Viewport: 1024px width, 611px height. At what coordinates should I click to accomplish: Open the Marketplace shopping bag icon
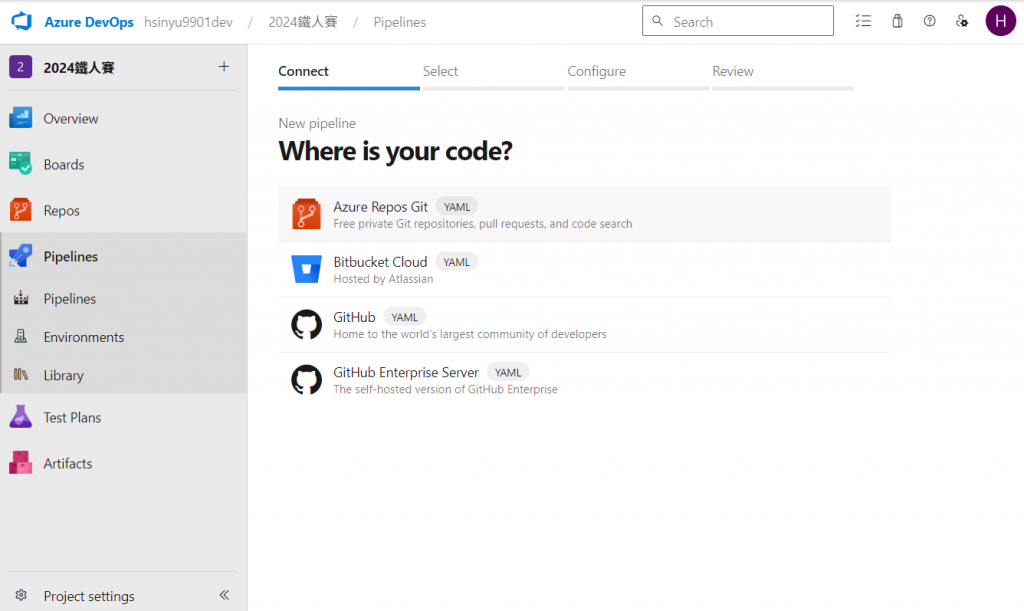[x=897, y=21]
